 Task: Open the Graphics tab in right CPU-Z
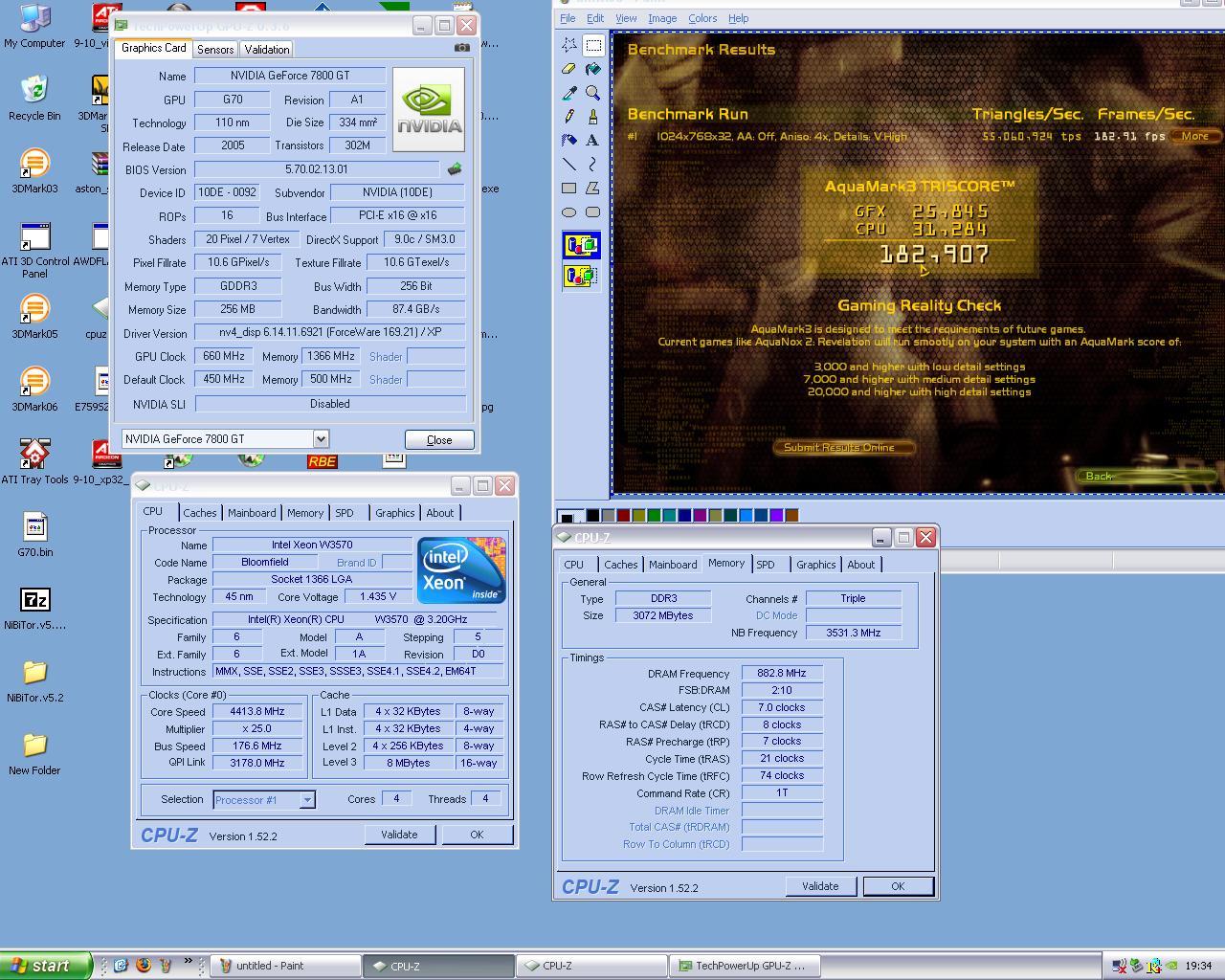(x=816, y=565)
